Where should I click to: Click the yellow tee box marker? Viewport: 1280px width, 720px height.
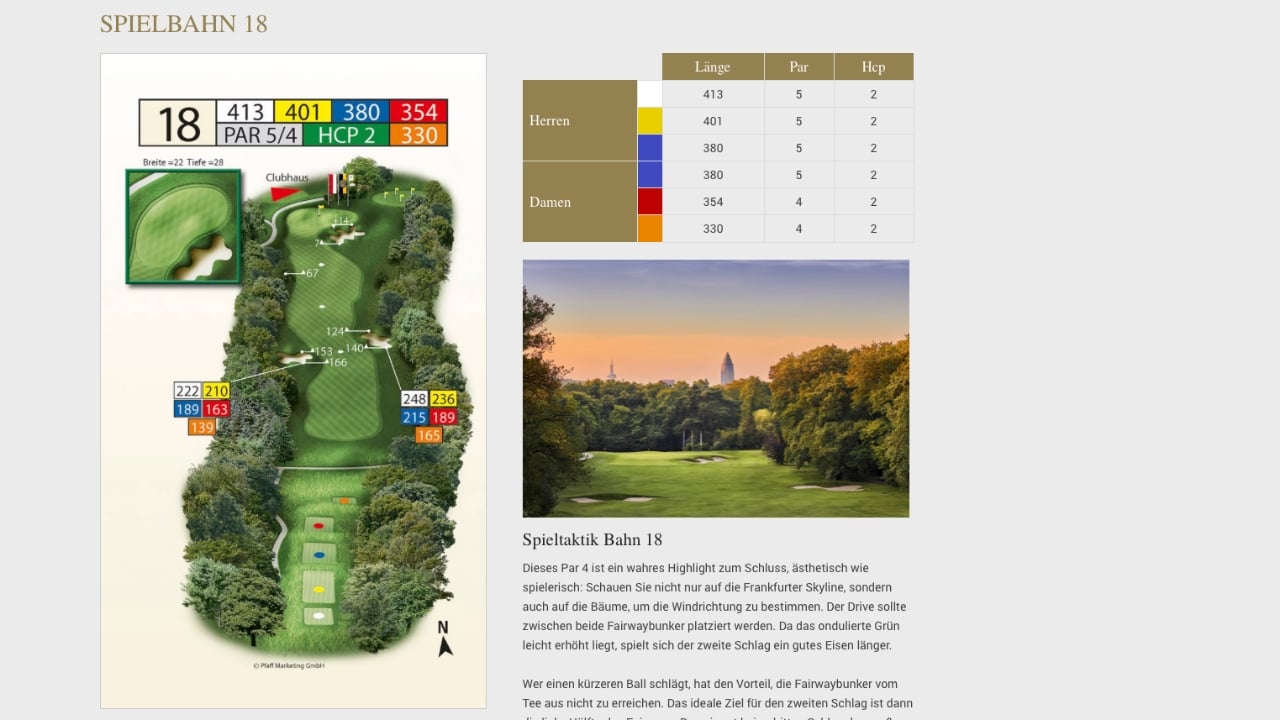coord(319,589)
